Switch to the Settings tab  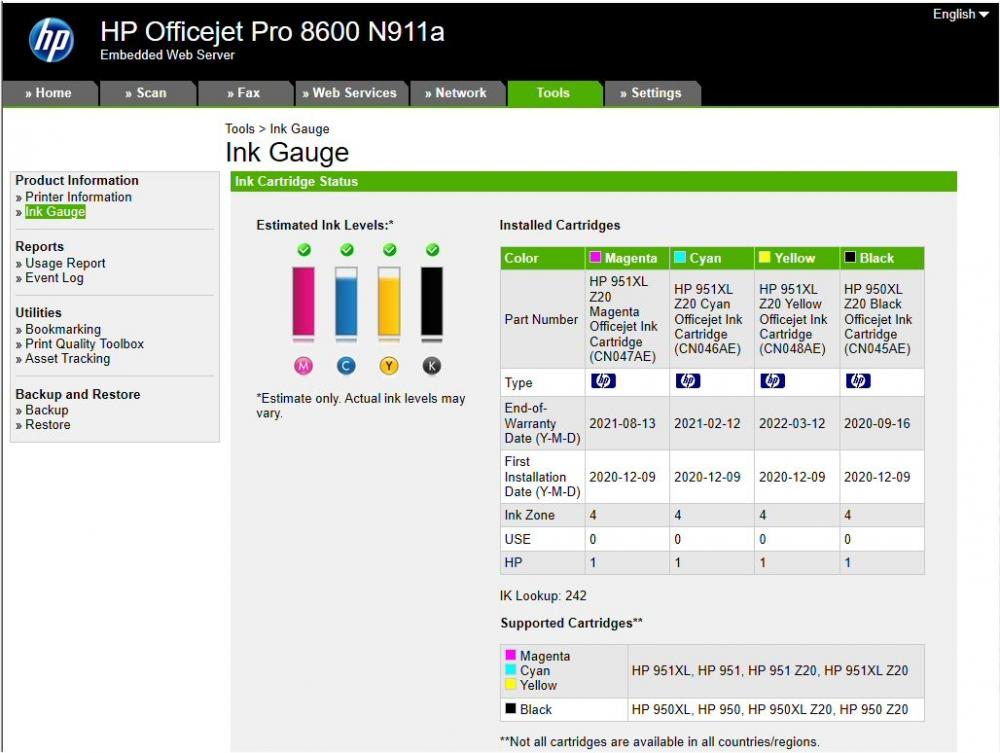click(651, 93)
